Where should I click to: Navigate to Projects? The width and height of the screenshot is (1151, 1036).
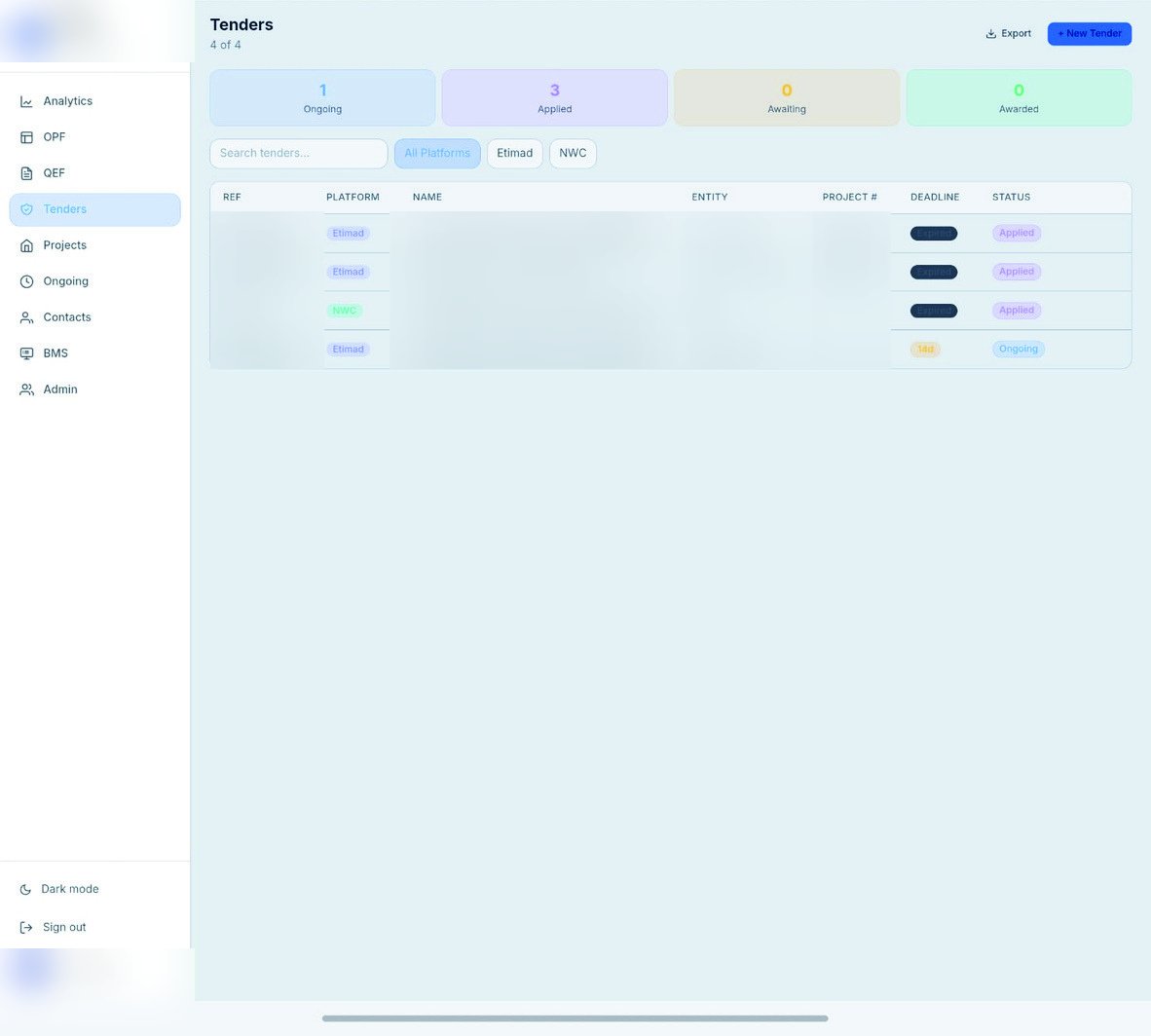tap(94, 245)
